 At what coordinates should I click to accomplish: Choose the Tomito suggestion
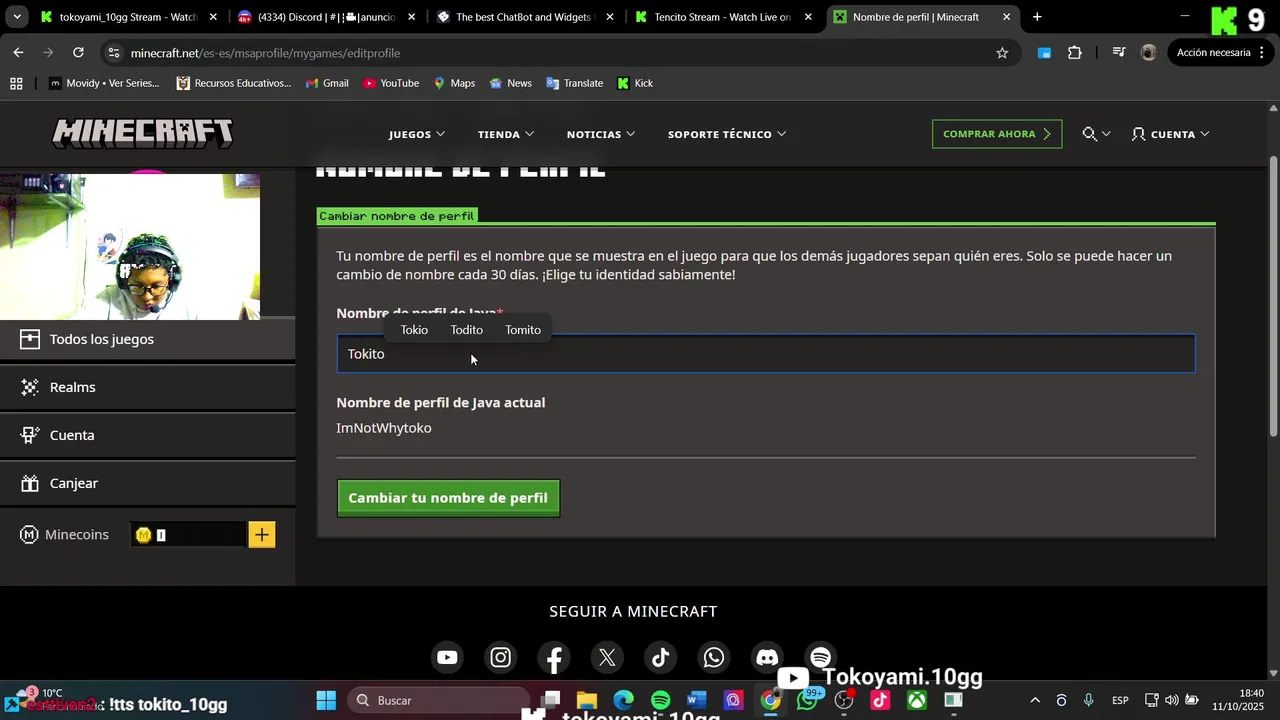tap(522, 330)
